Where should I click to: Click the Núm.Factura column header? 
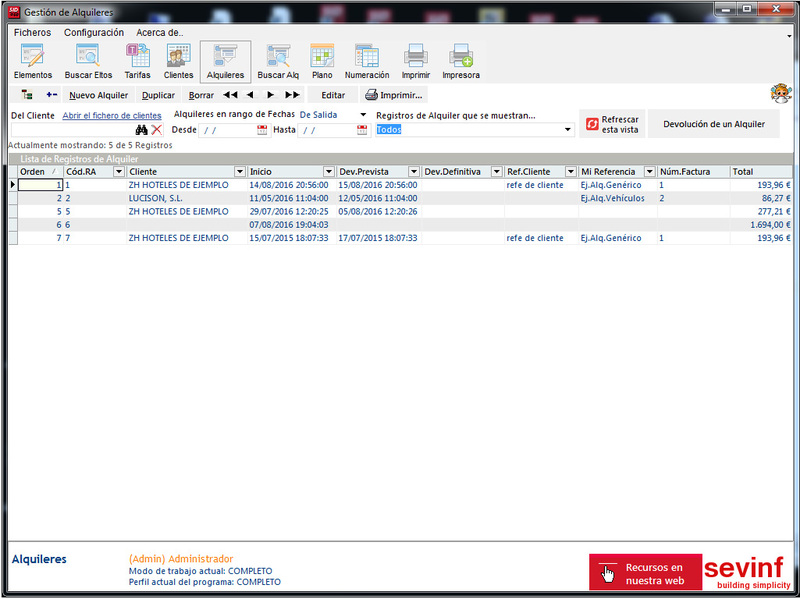click(x=693, y=172)
